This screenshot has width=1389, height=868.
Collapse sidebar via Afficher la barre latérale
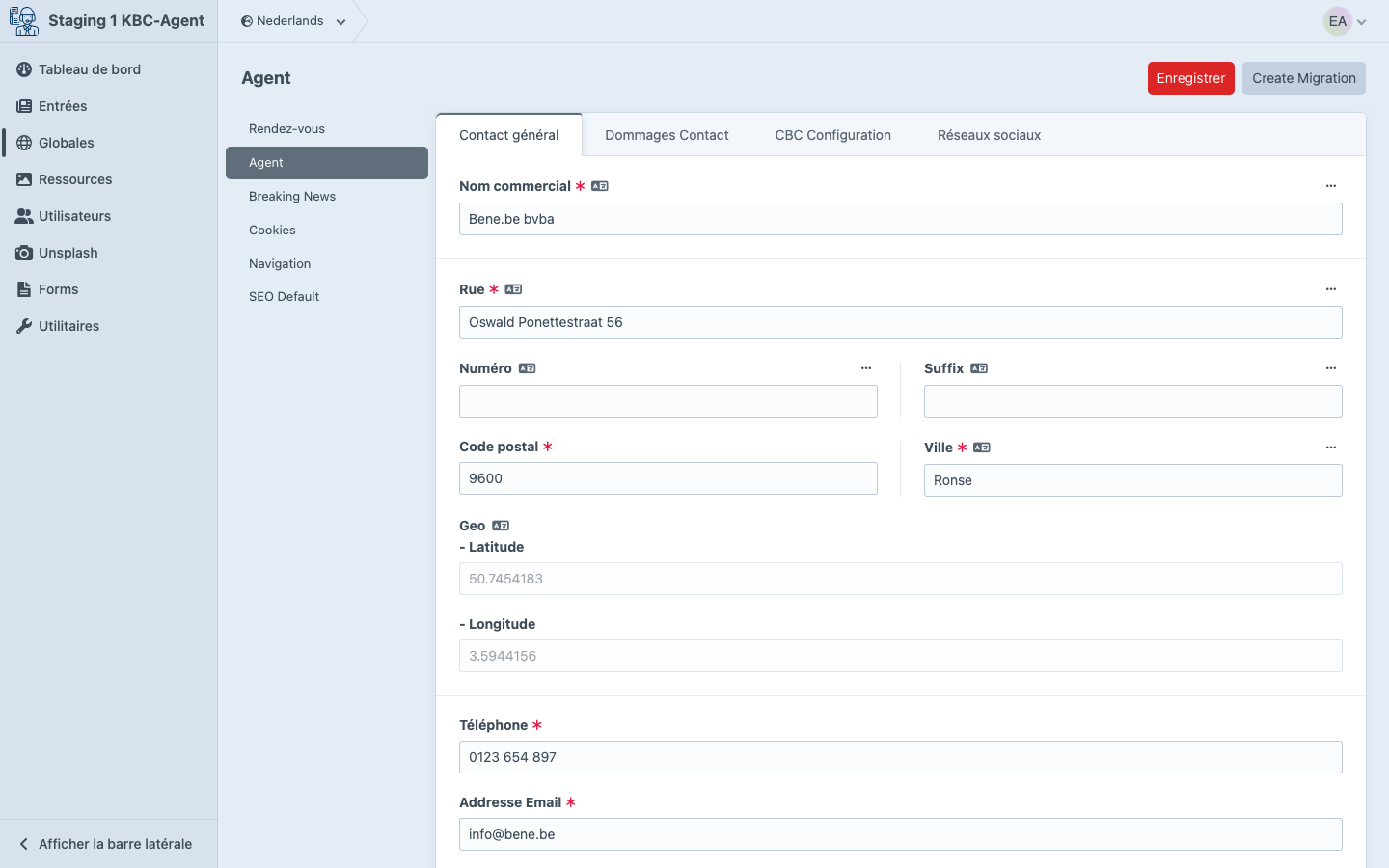pyautogui.click(x=108, y=844)
